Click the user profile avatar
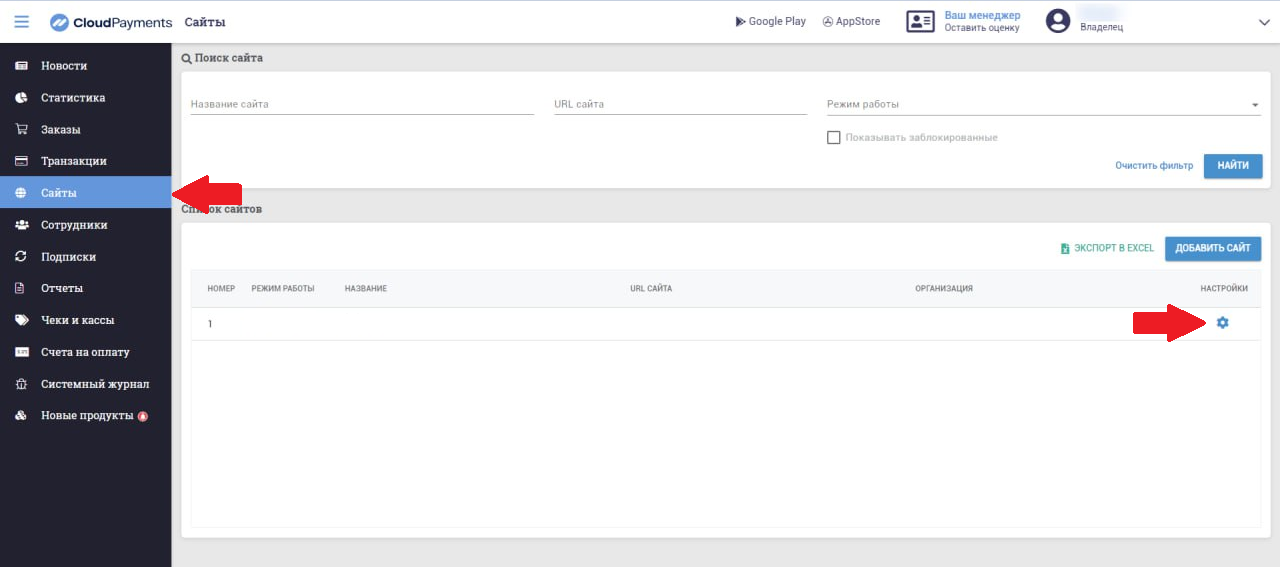 pos(1058,21)
